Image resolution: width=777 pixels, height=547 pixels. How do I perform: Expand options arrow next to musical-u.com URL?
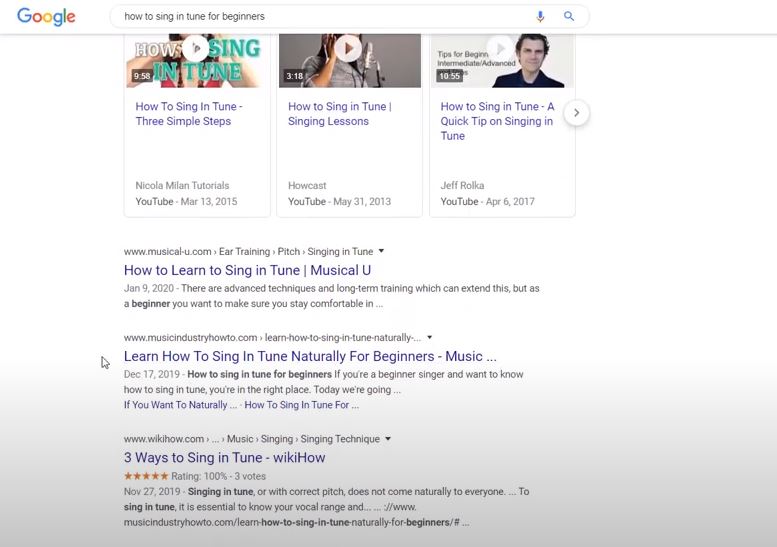click(381, 251)
